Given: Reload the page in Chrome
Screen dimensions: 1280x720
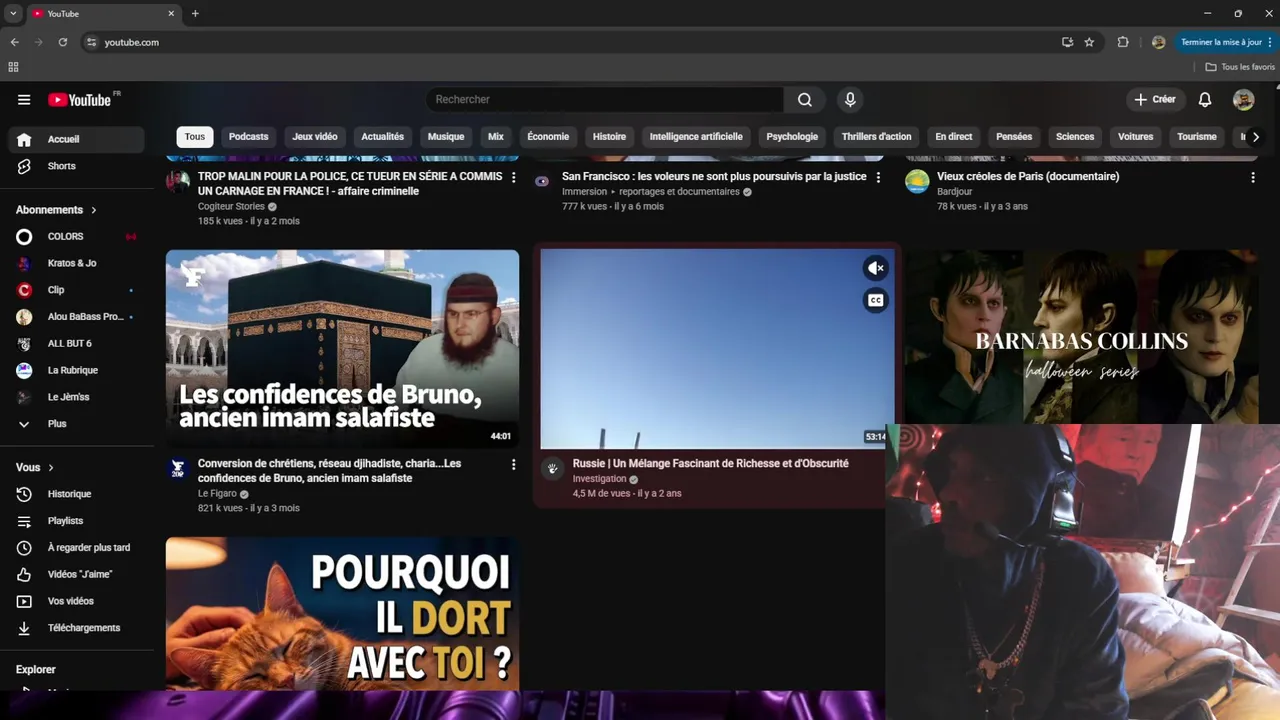Looking at the screenshot, I should pos(62,42).
